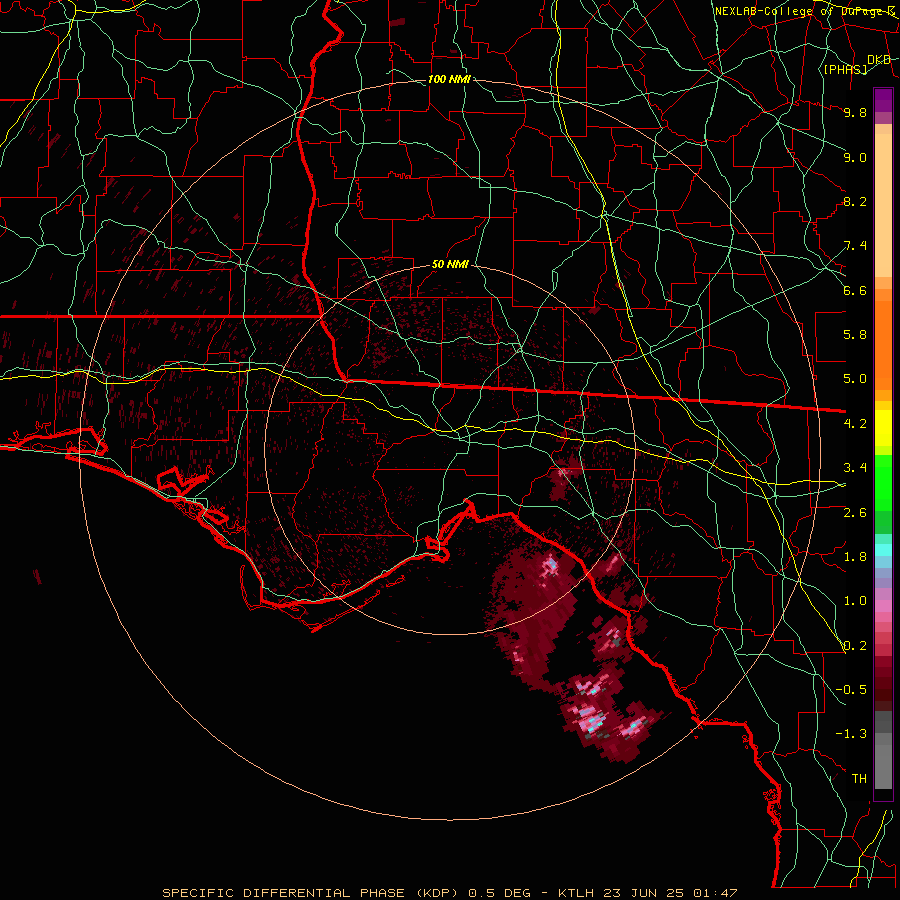Click the yellow segment of the color bar

click(x=883, y=428)
